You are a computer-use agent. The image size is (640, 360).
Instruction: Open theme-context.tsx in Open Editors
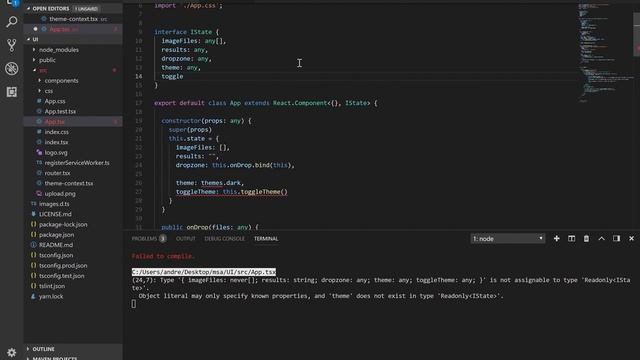click(x=73, y=19)
